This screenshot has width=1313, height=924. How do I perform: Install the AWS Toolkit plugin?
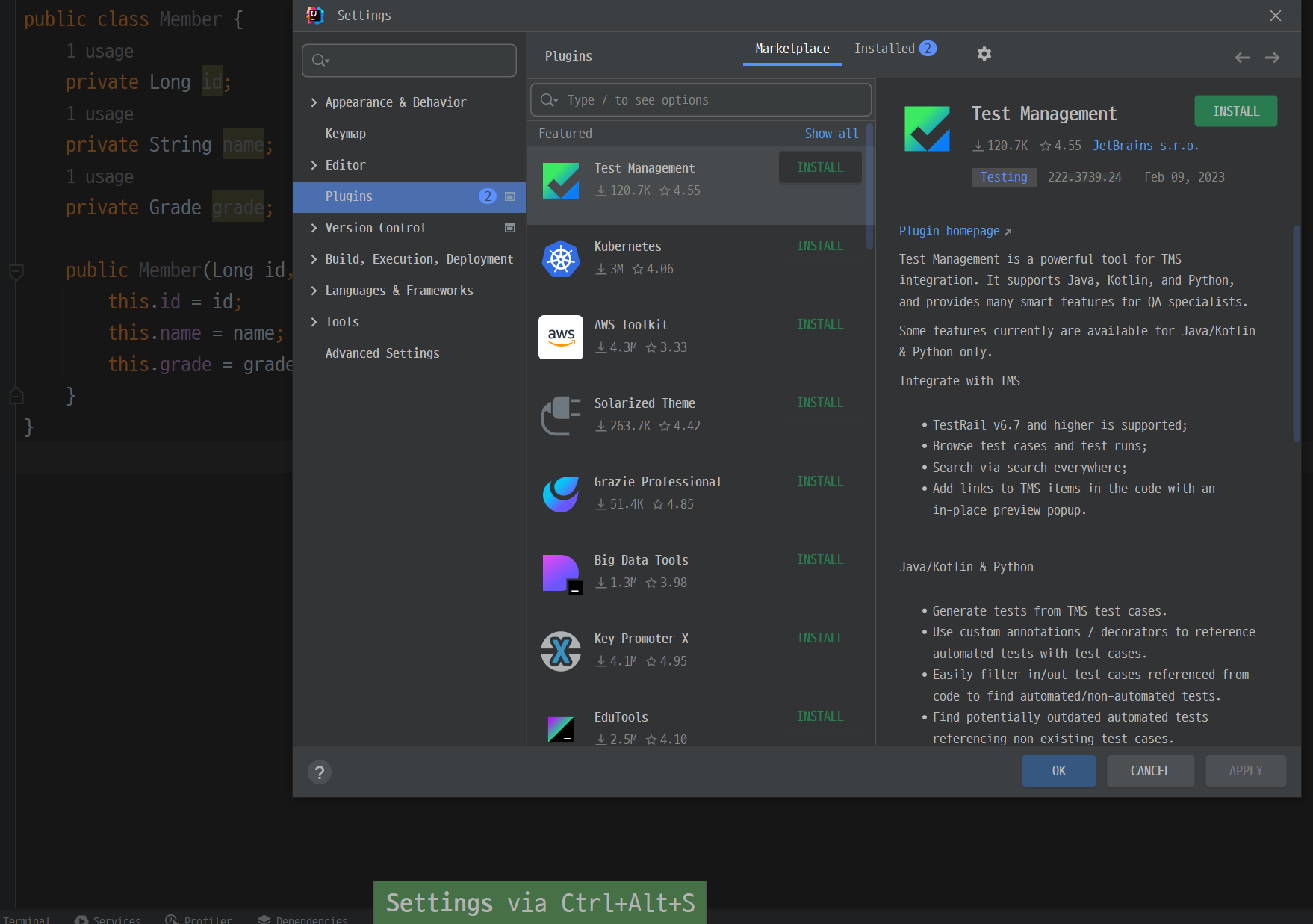tap(820, 324)
